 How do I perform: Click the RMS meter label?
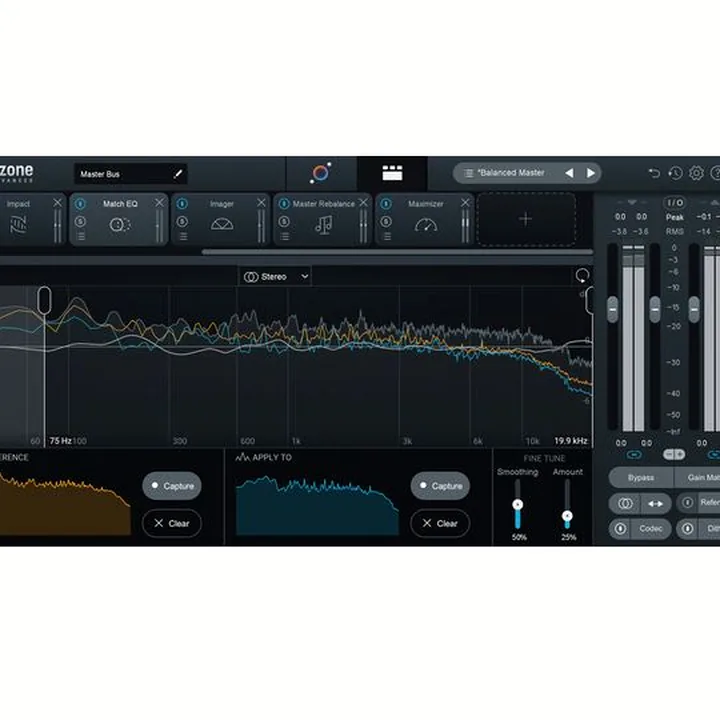pos(675,231)
